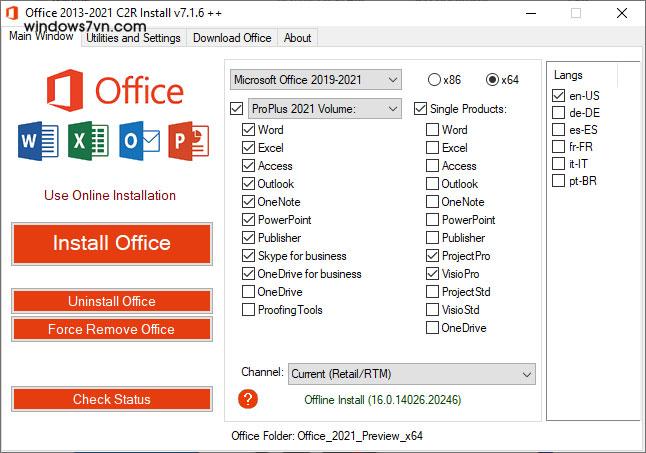The height and width of the screenshot is (453, 646).
Task: Switch to the Utilities and Settings tab
Action: click(x=133, y=38)
